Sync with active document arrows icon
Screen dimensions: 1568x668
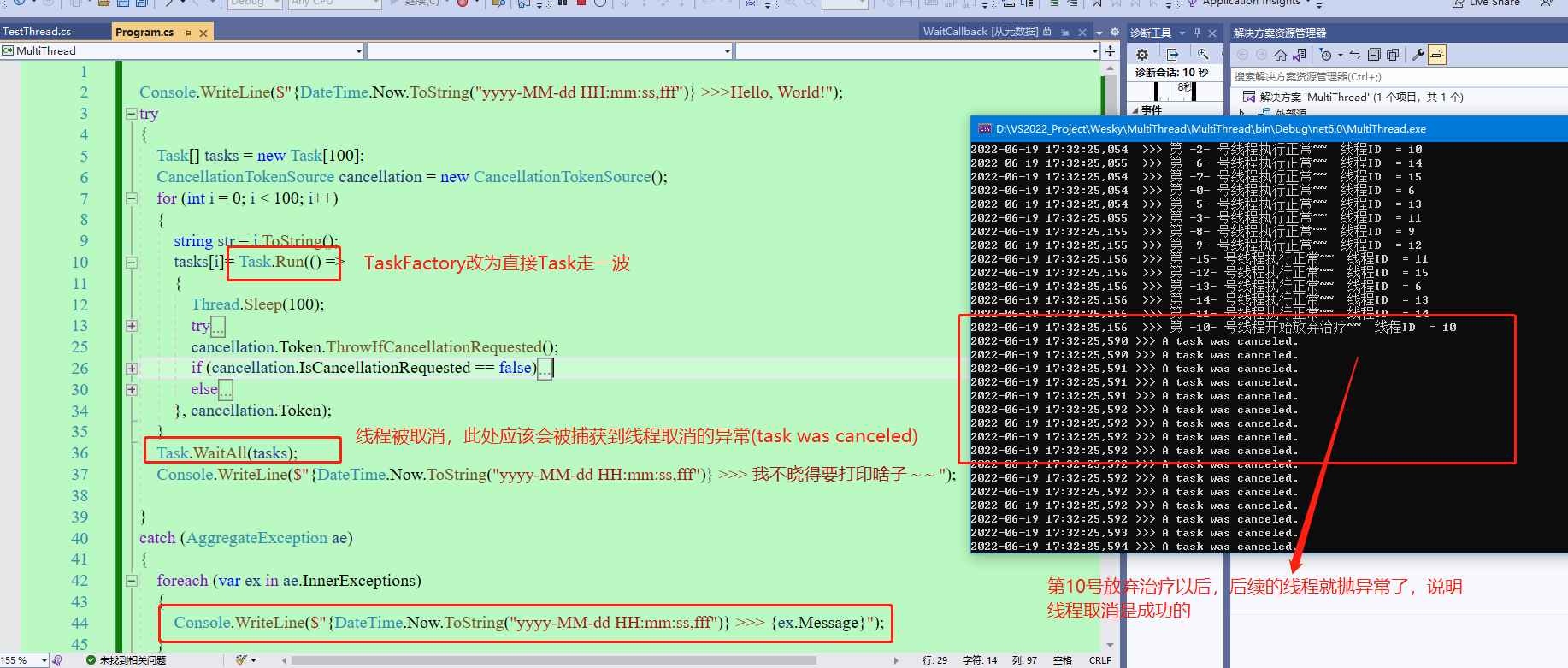click(1355, 55)
